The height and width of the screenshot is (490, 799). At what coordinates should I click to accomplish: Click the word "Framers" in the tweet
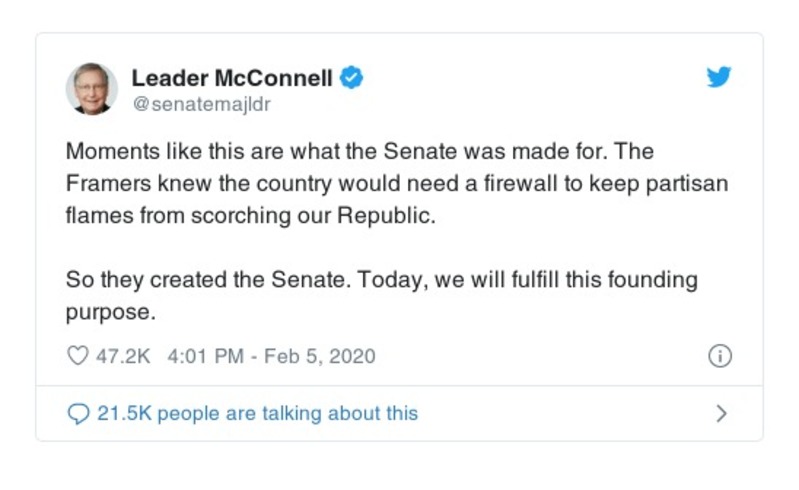[104, 185]
